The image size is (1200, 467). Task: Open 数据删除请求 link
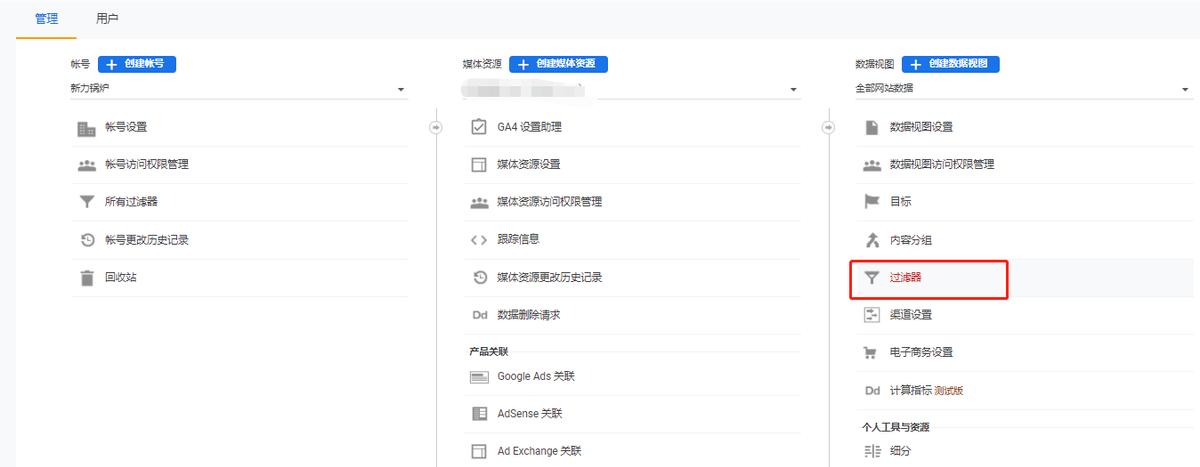[528, 315]
